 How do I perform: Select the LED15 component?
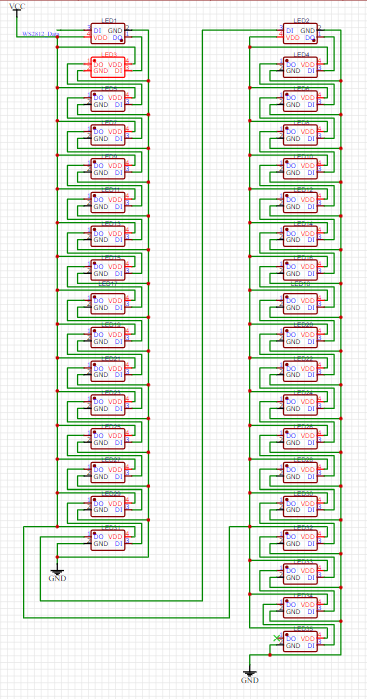point(108,270)
